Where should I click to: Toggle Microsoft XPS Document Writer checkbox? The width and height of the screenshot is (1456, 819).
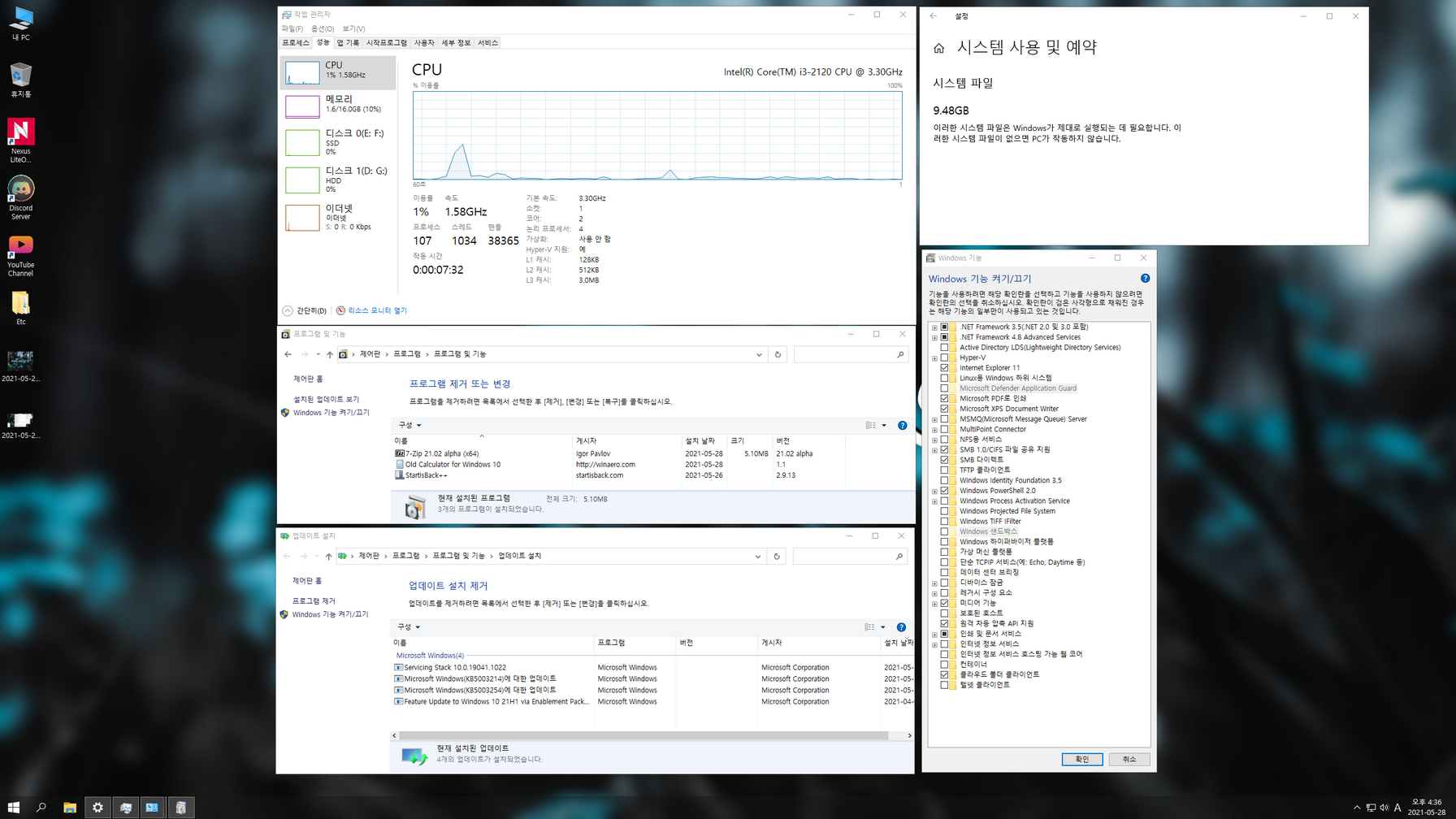point(944,409)
